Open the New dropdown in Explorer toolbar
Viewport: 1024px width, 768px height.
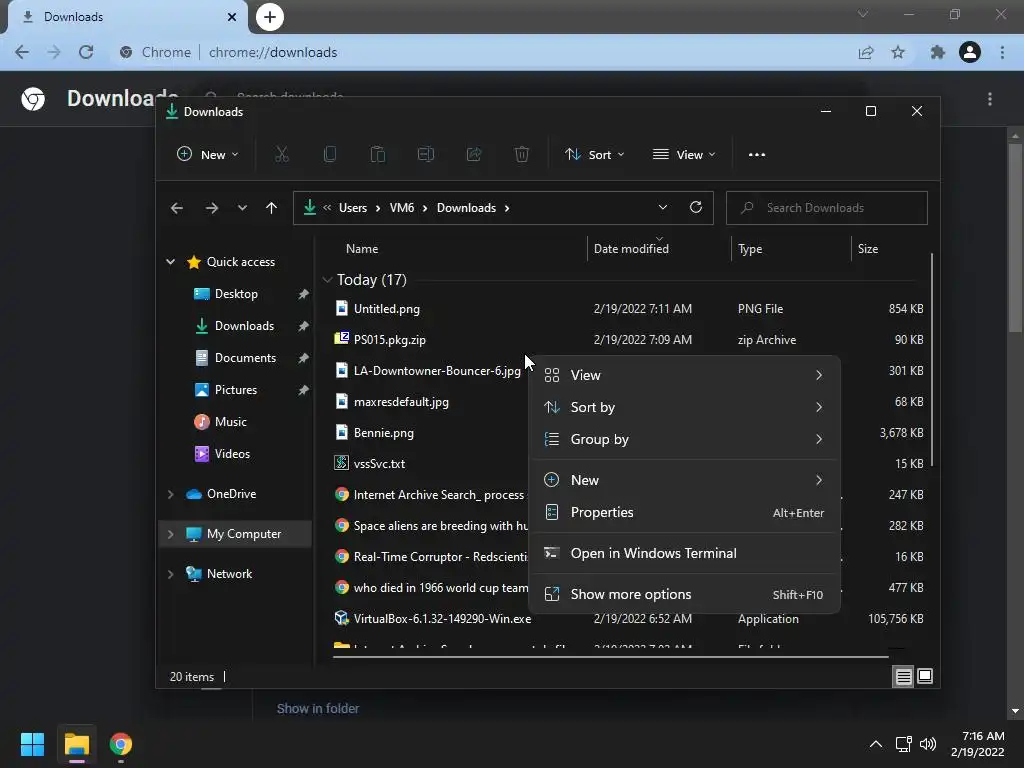click(x=208, y=155)
